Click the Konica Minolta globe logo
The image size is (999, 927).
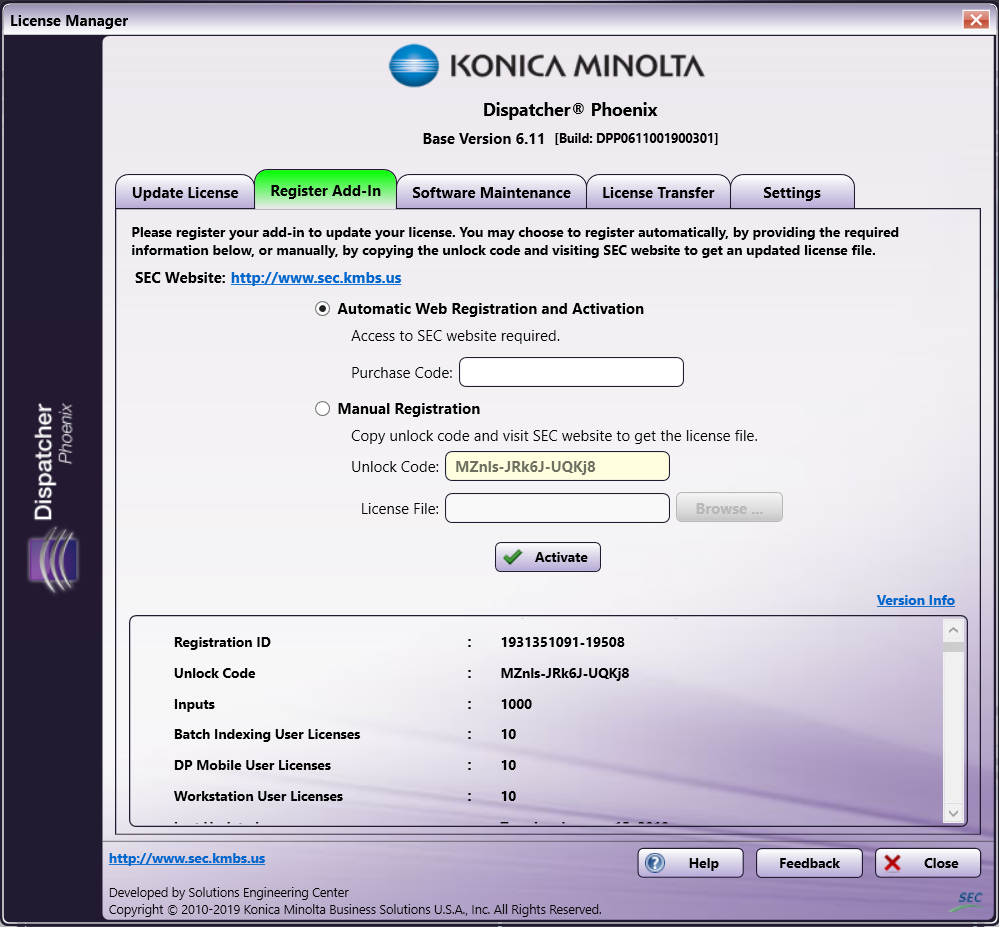(x=414, y=66)
